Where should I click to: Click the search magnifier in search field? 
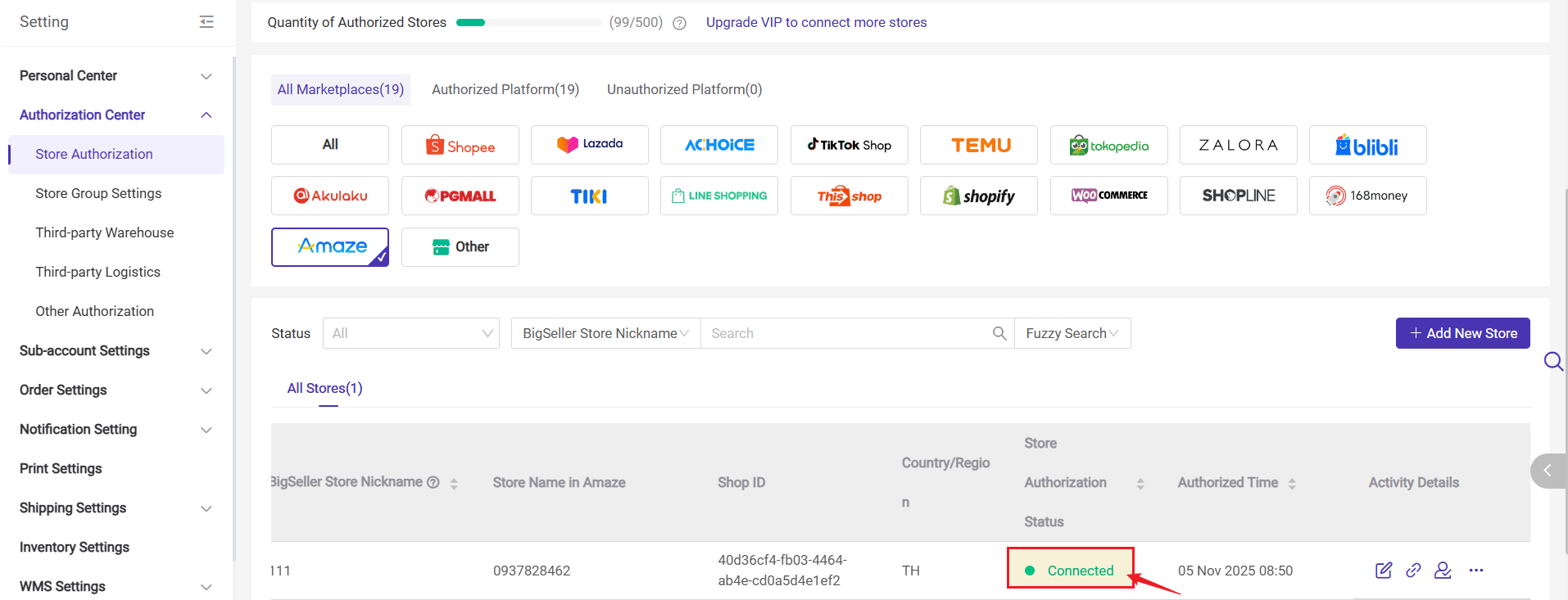(x=999, y=333)
